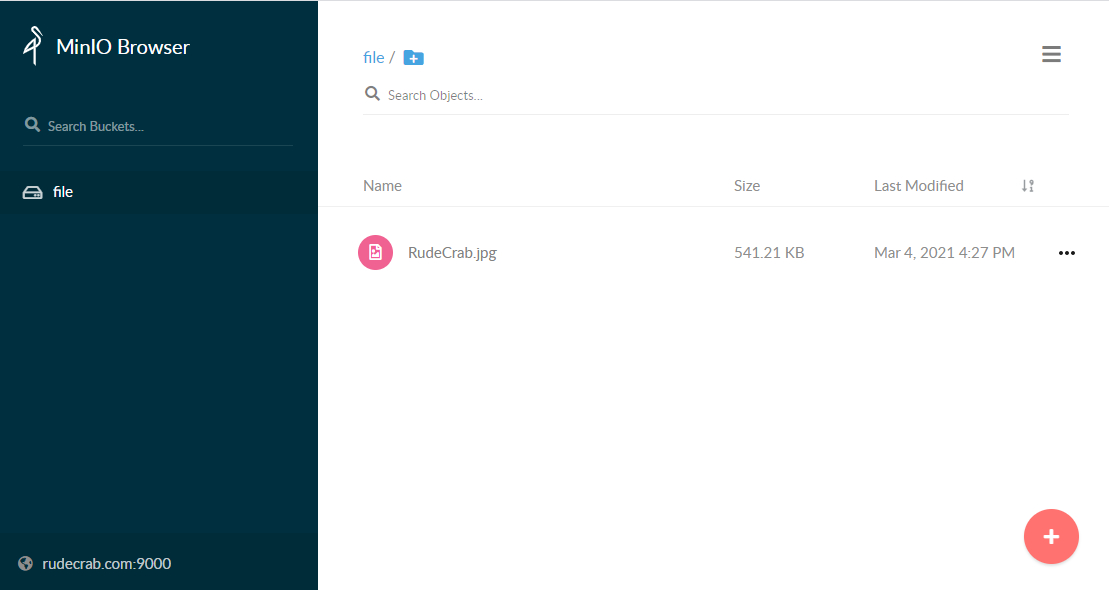Select the file bucket in sidebar
Viewport: 1109px width, 590px height.
pyautogui.click(x=159, y=192)
